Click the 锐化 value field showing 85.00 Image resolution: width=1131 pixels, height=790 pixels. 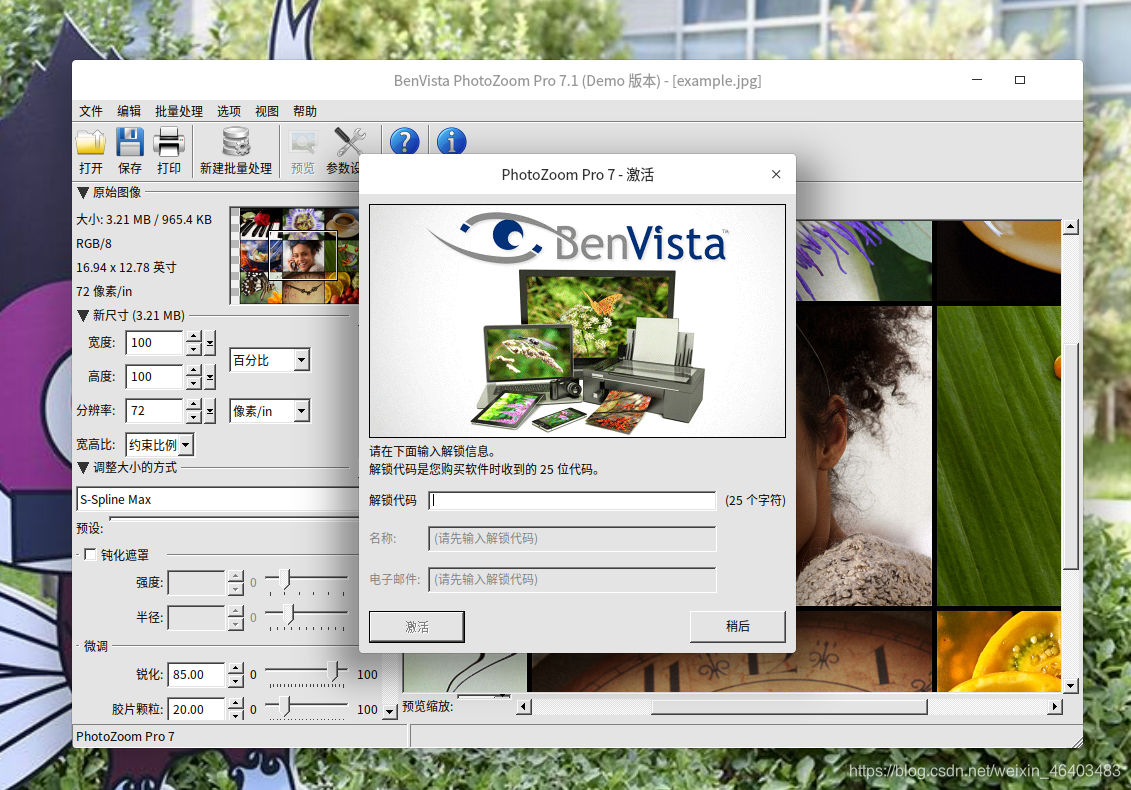pyautogui.click(x=196, y=675)
